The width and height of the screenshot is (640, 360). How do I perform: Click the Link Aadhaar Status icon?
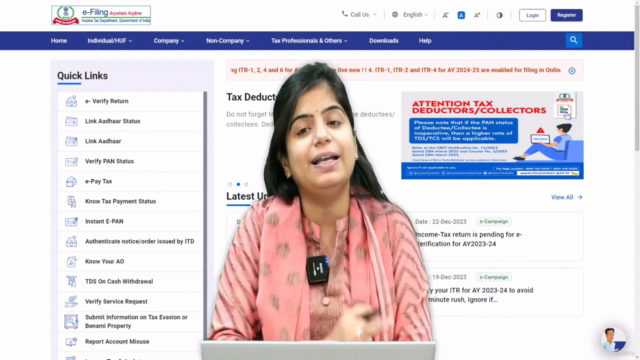[x=71, y=121]
